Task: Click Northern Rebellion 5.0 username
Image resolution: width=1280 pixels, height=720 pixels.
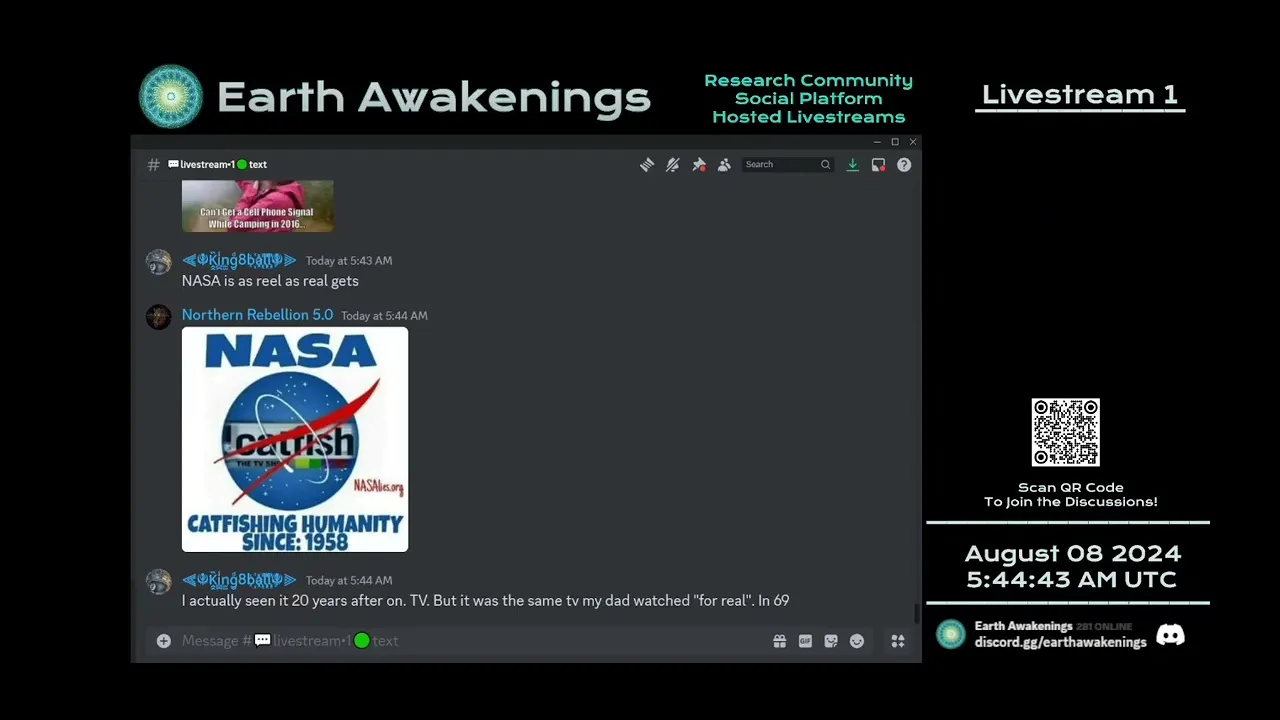Action: point(257,315)
